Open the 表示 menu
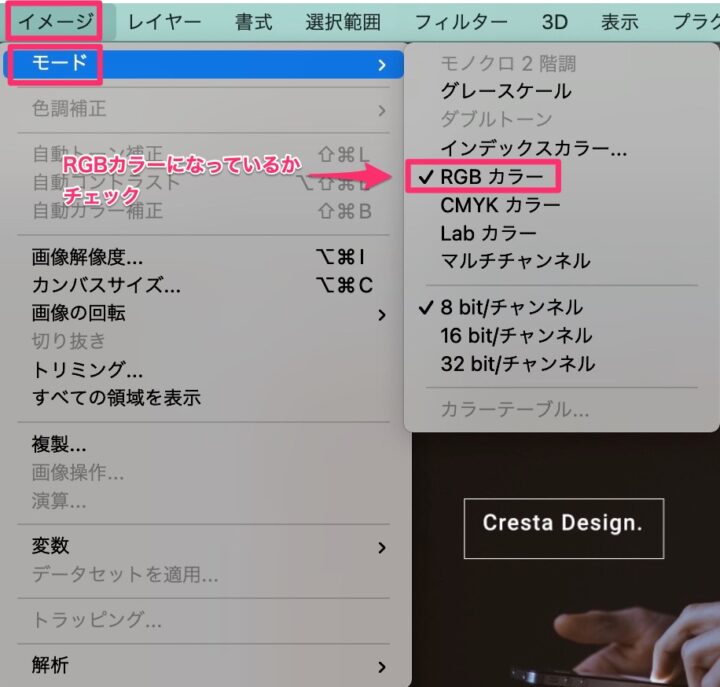The width and height of the screenshot is (720, 687). click(619, 22)
